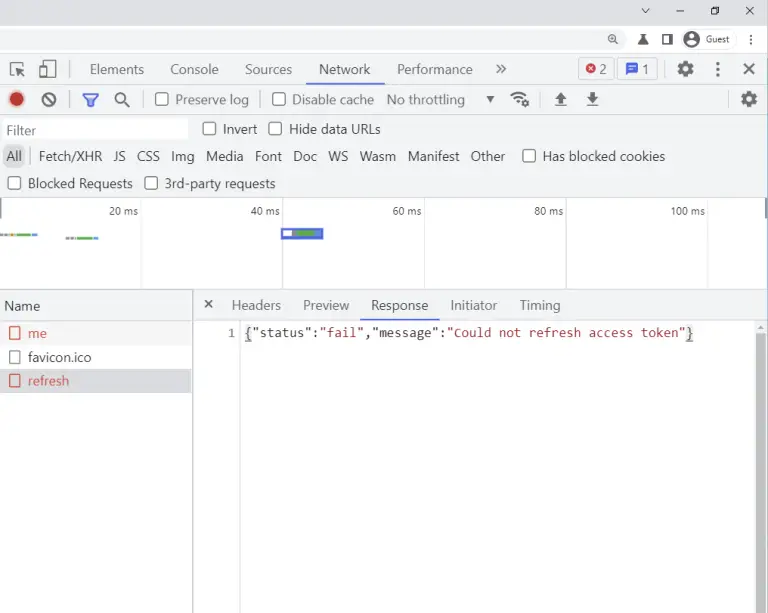Check the Disable cache option

279,99
